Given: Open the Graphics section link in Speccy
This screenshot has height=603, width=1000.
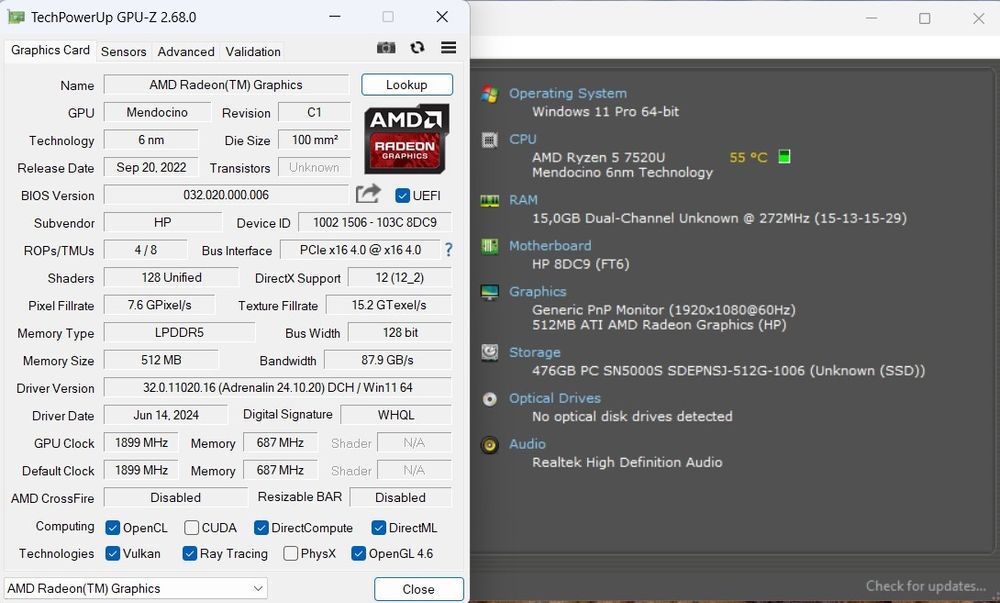Looking at the screenshot, I should pos(538,292).
